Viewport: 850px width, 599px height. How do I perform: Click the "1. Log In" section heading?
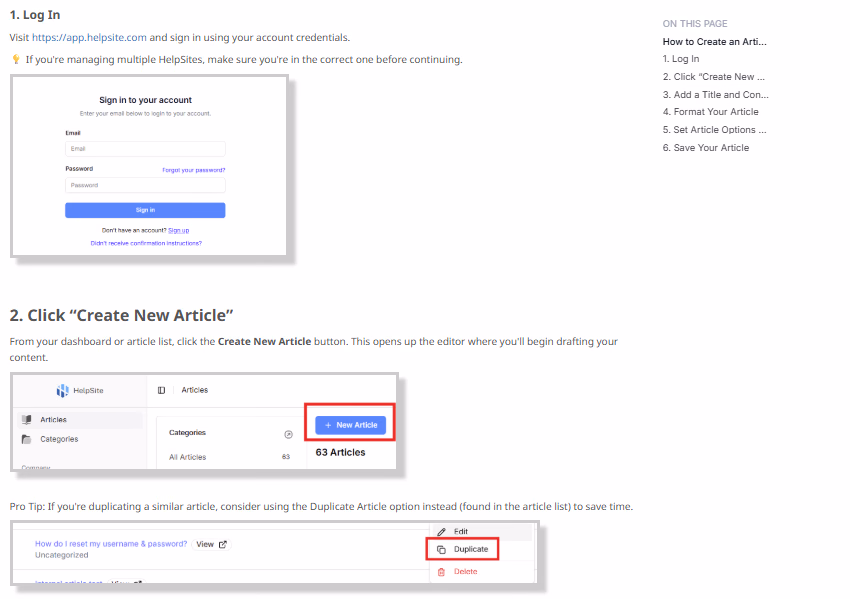35,15
